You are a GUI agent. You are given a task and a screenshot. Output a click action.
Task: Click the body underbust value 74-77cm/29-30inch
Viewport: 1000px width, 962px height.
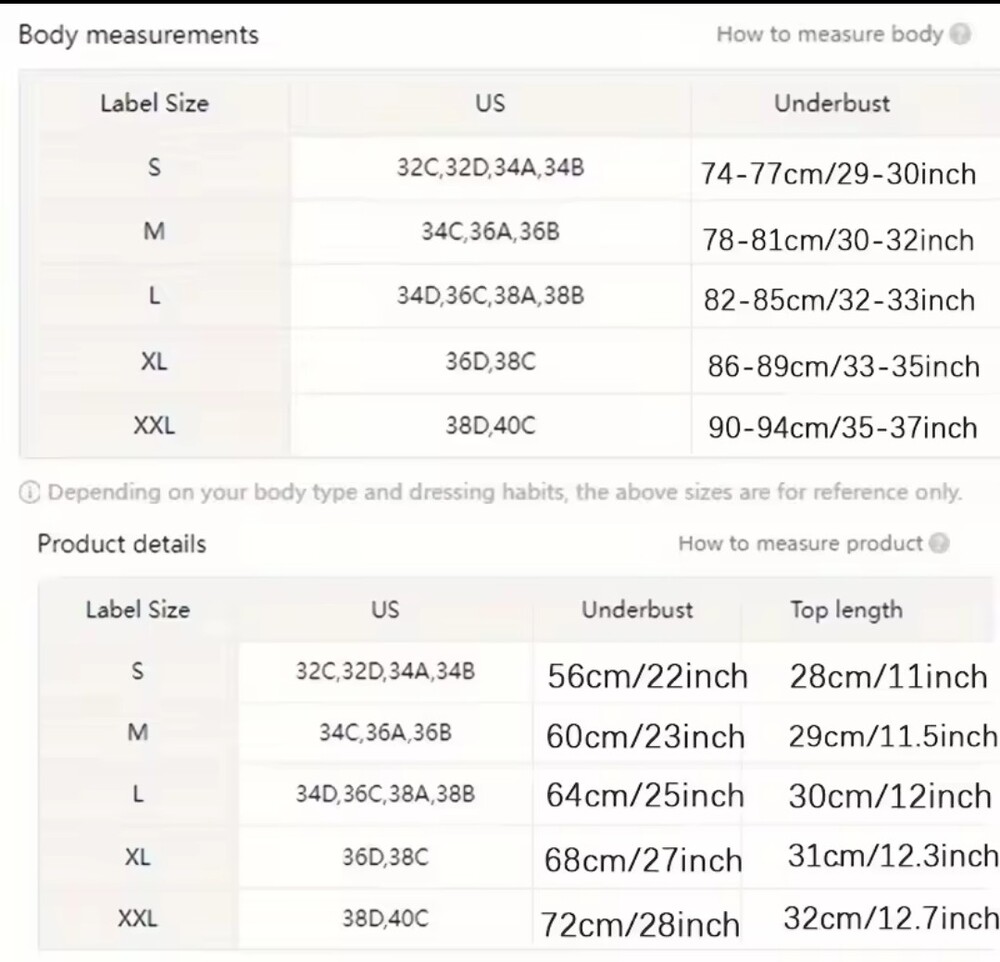pyautogui.click(x=838, y=174)
